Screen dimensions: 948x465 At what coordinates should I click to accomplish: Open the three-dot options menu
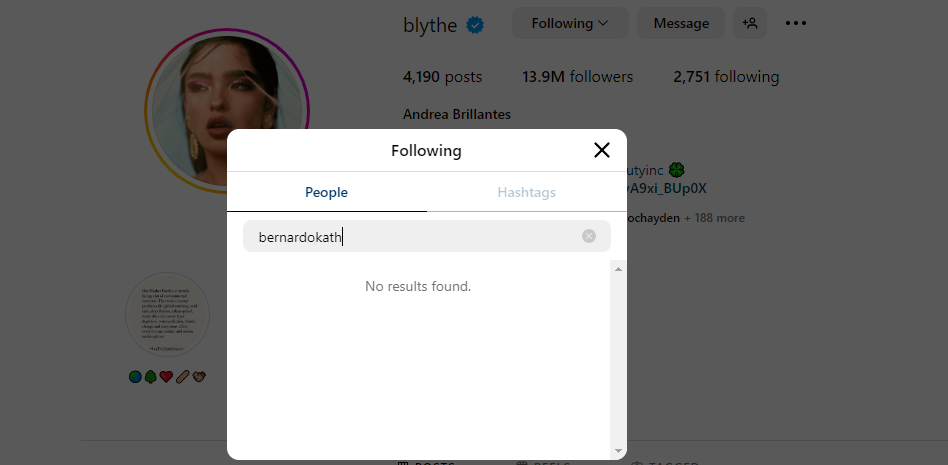coord(795,23)
